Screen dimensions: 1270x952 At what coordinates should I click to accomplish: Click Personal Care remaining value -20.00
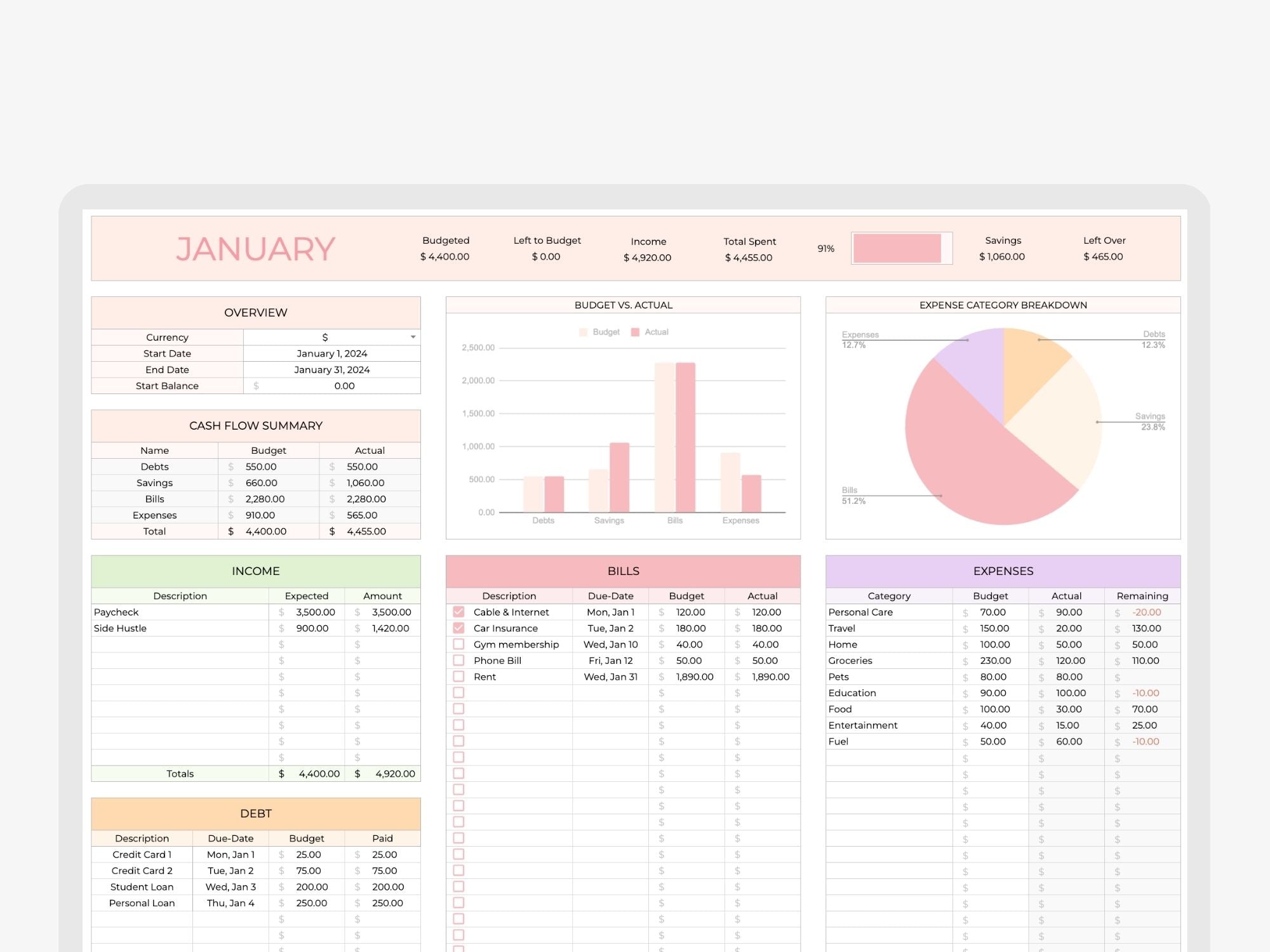click(1146, 612)
